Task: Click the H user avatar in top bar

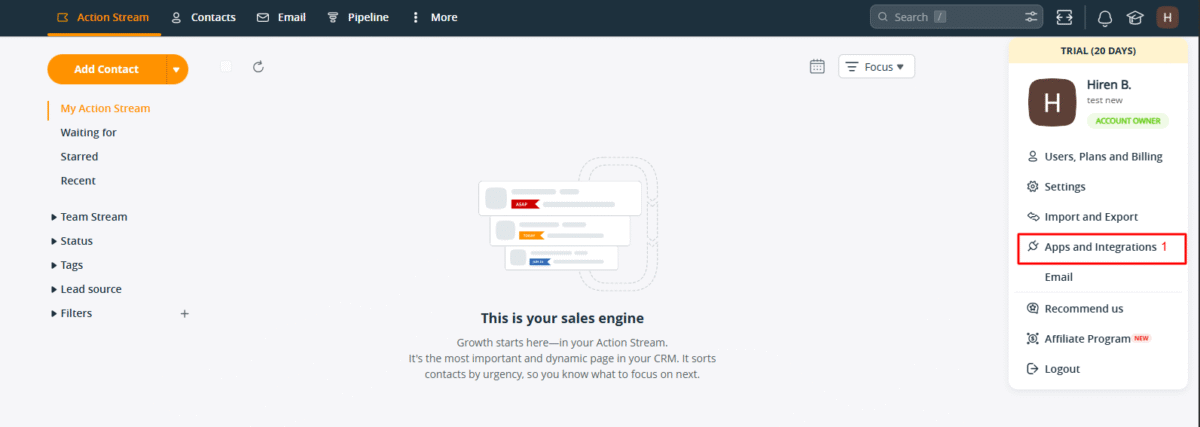Action: point(1167,17)
